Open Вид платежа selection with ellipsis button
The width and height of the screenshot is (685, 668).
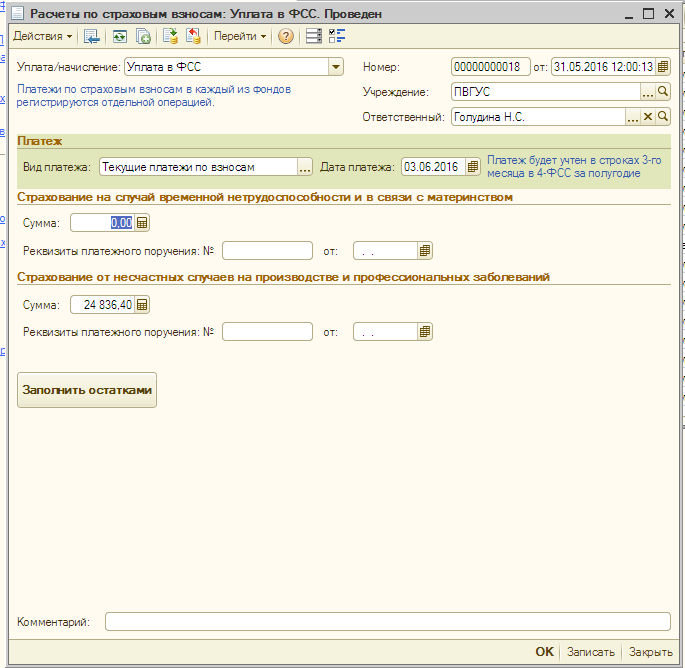[x=305, y=167]
